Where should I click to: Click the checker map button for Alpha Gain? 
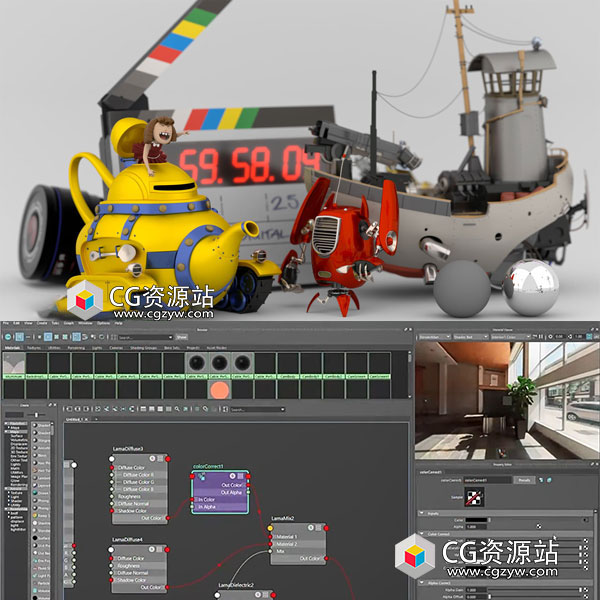[585, 590]
